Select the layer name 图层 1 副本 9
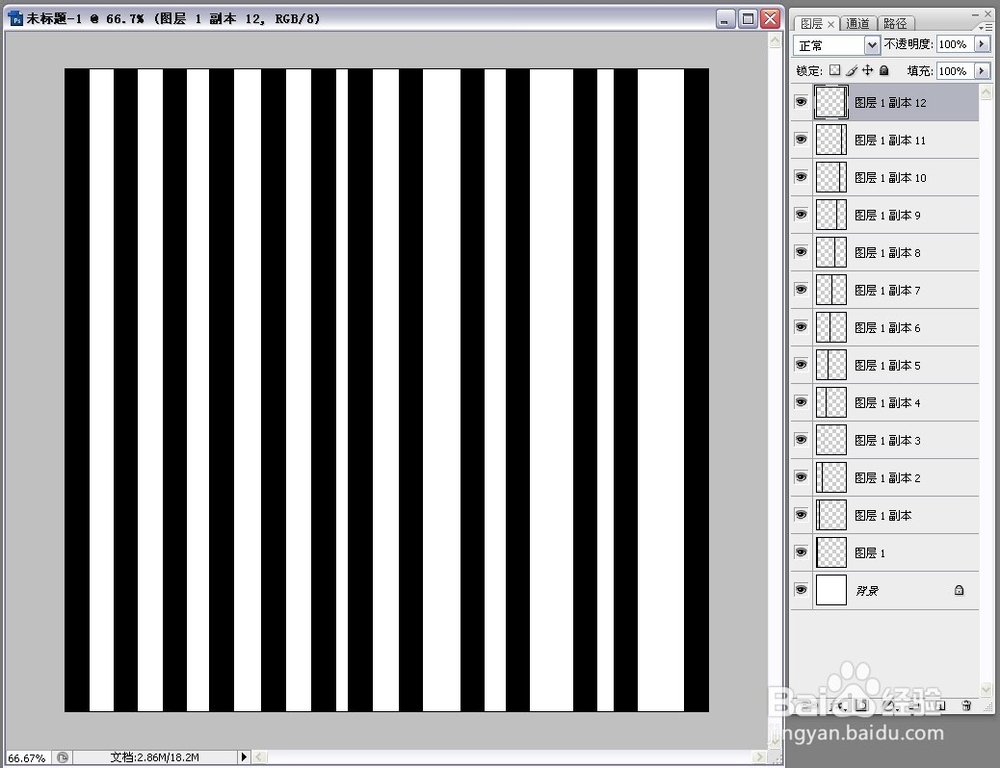 click(887, 215)
